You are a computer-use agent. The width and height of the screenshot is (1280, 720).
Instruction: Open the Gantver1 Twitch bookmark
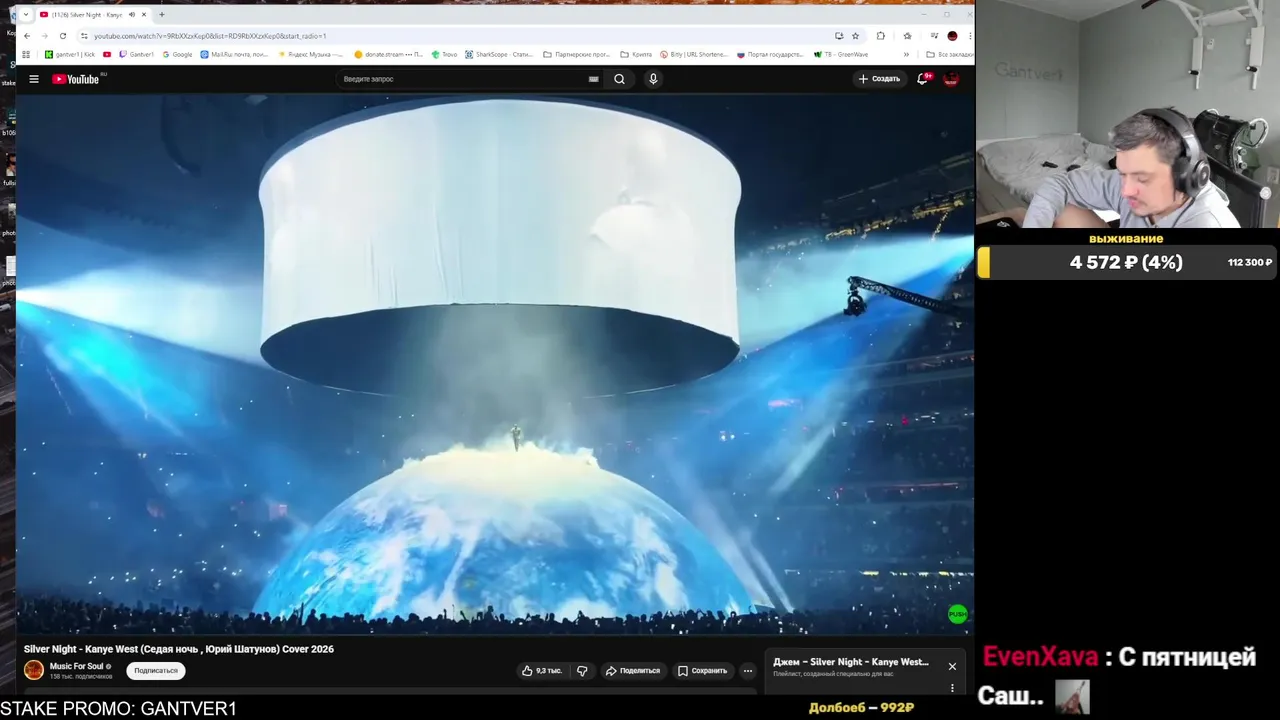(136, 54)
